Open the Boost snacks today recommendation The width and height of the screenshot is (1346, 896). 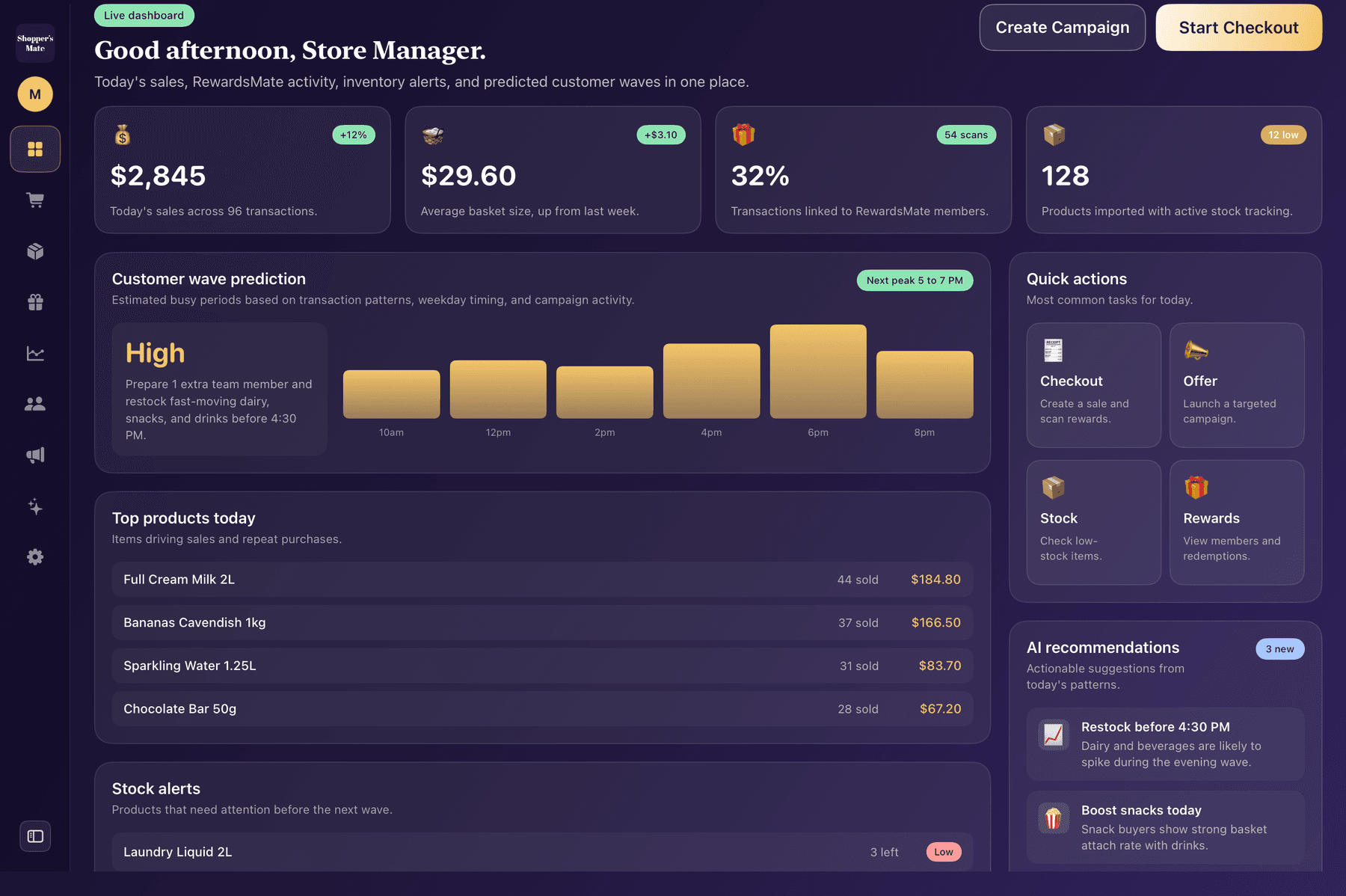coord(1165,828)
